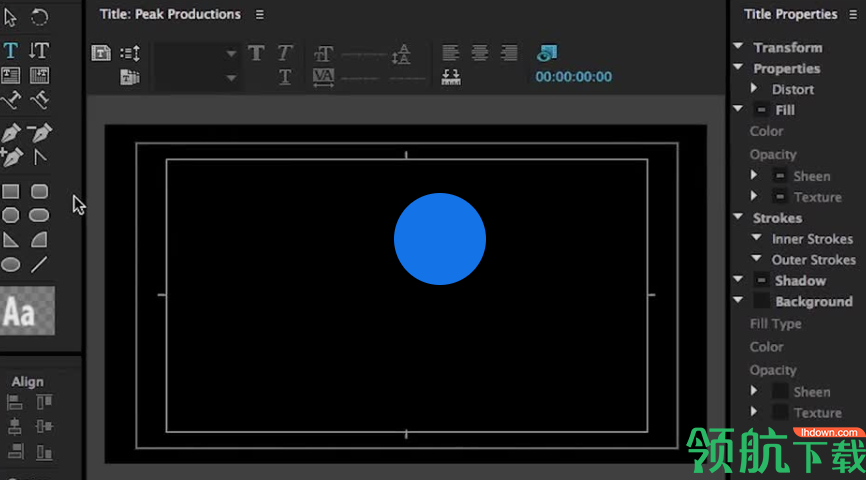The image size is (866, 480).
Task: Choose the Rounded Rectangle pill tool
Action: 39,215
